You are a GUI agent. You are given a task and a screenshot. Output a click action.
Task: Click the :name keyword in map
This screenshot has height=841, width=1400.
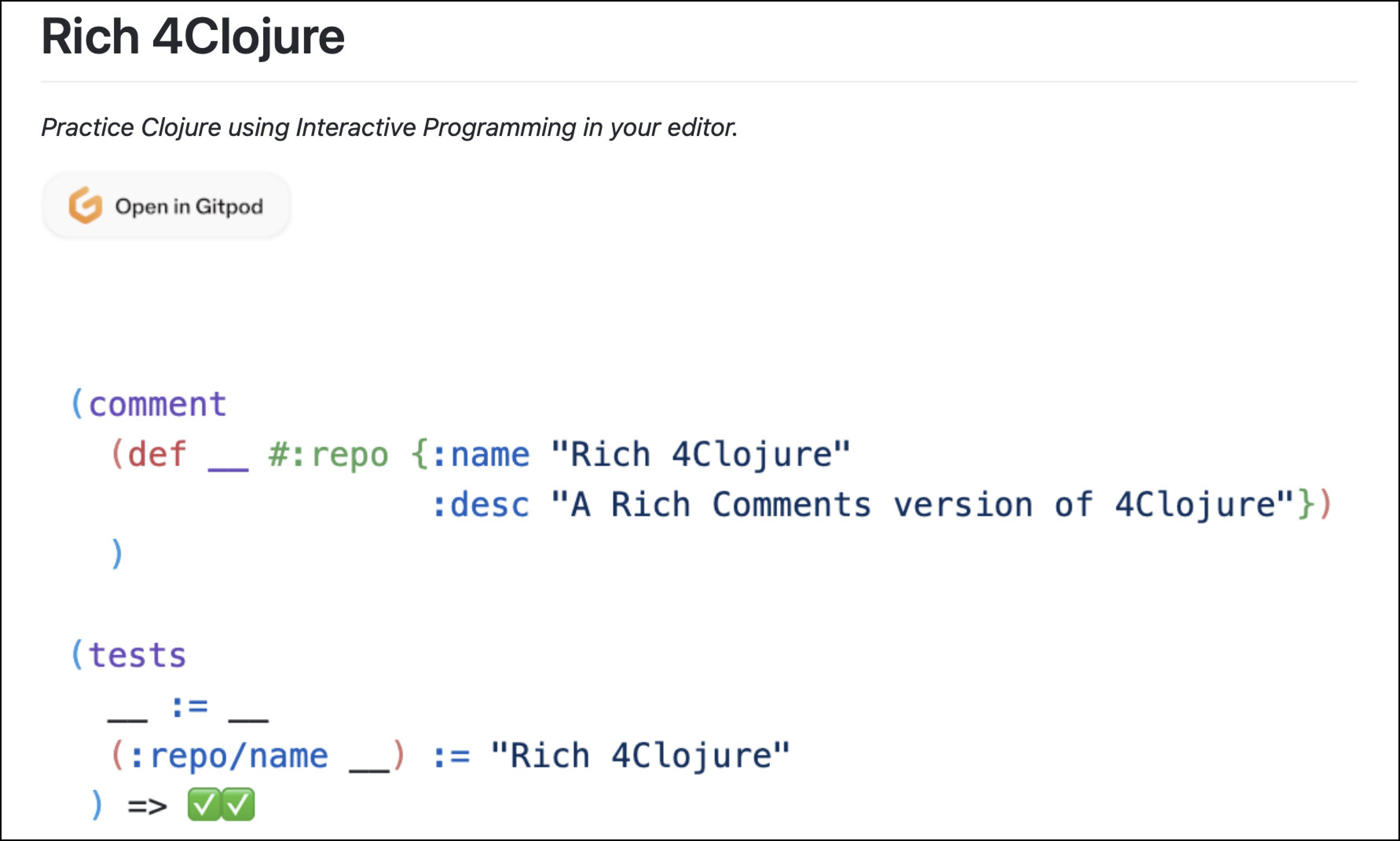pos(481,455)
